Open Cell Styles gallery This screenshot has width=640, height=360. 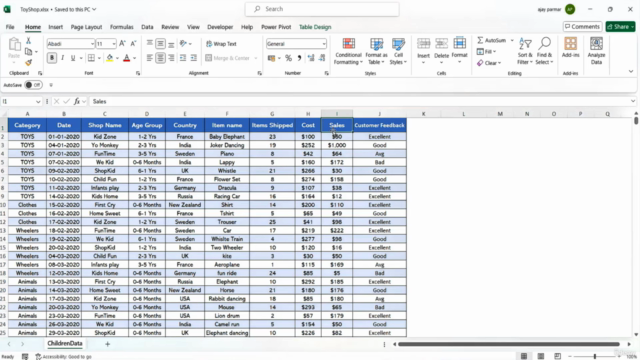pyautogui.click(x=398, y=51)
